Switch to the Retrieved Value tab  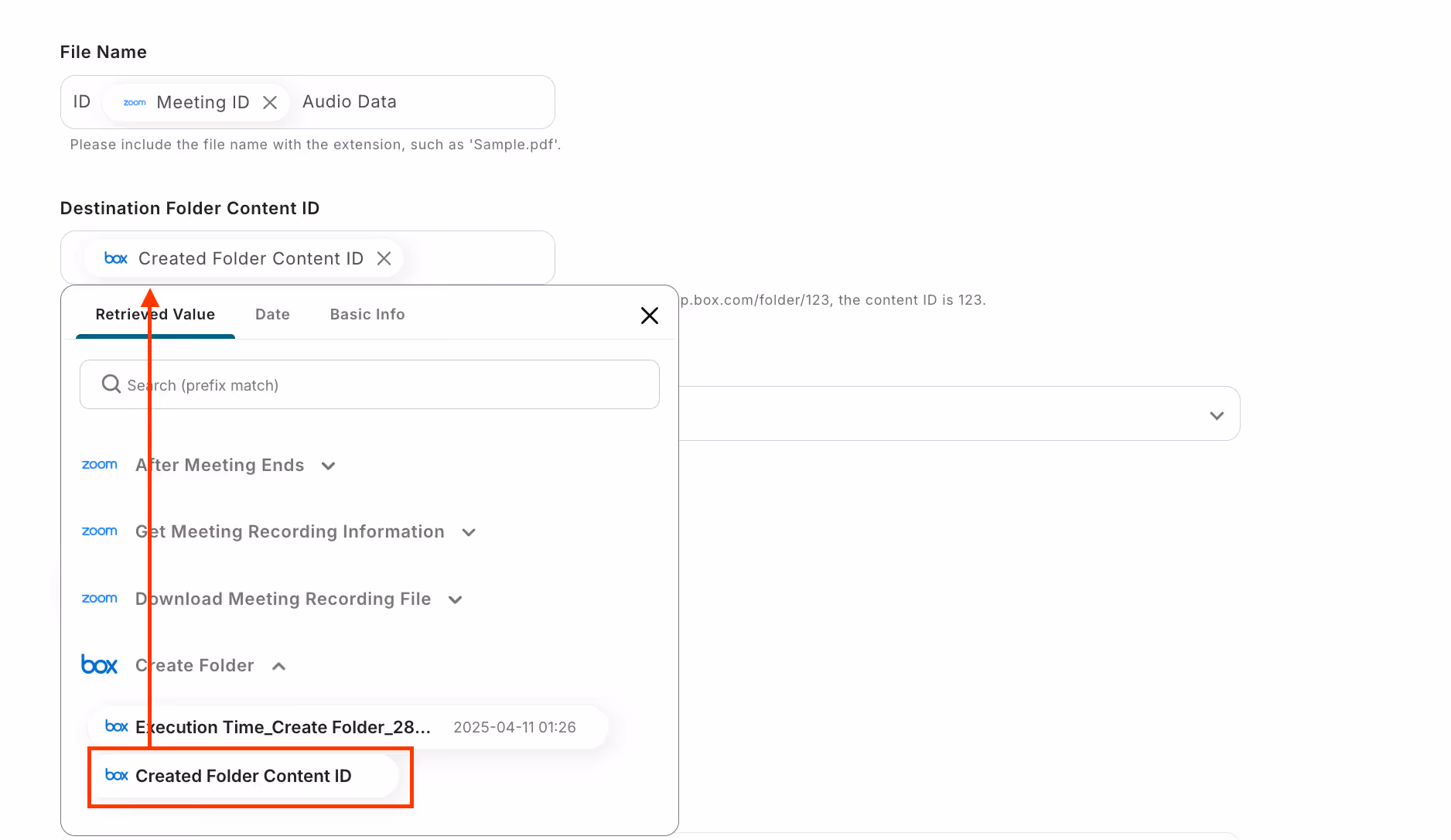click(155, 315)
